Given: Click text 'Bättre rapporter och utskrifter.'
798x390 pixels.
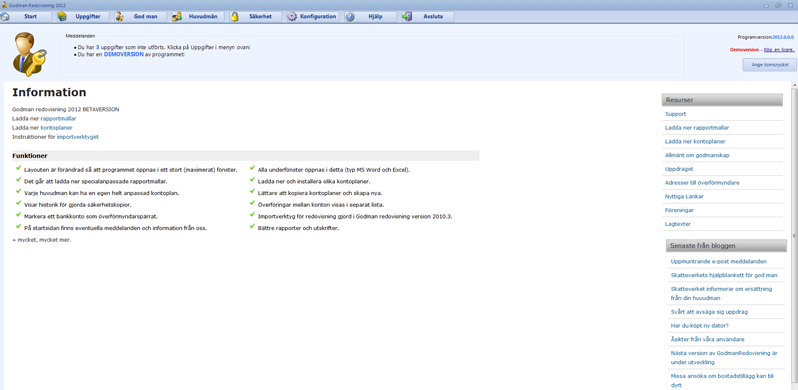Looking at the screenshot, I should pos(299,228).
